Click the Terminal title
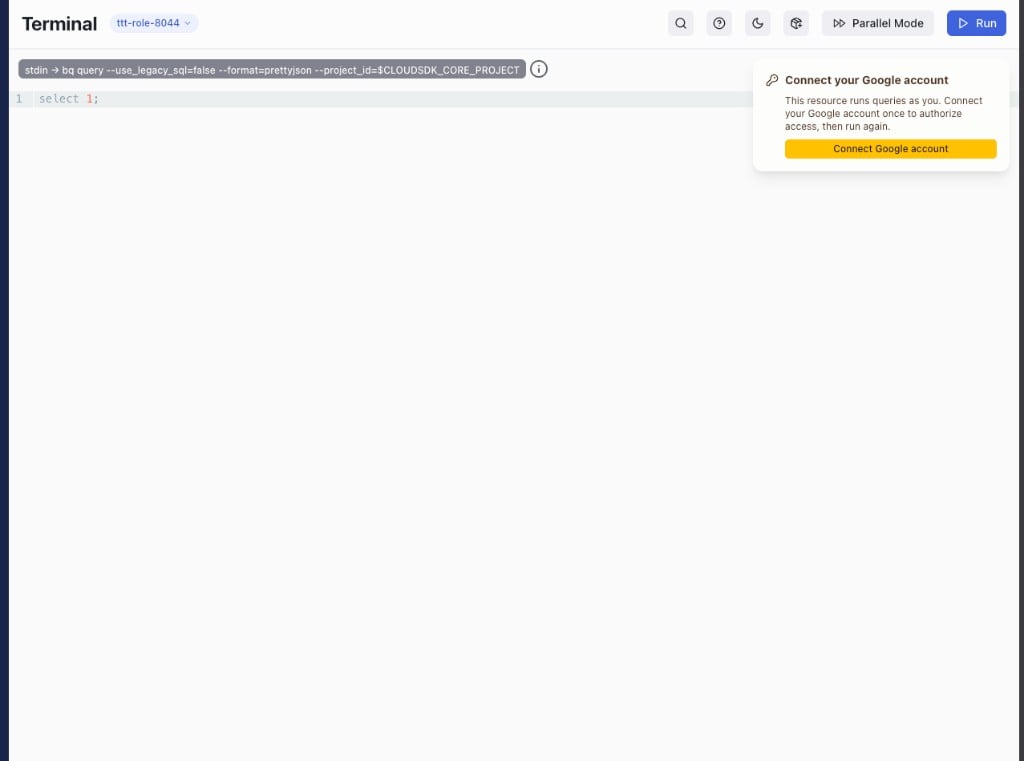The width and height of the screenshot is (1024, 761). [59, 24]
